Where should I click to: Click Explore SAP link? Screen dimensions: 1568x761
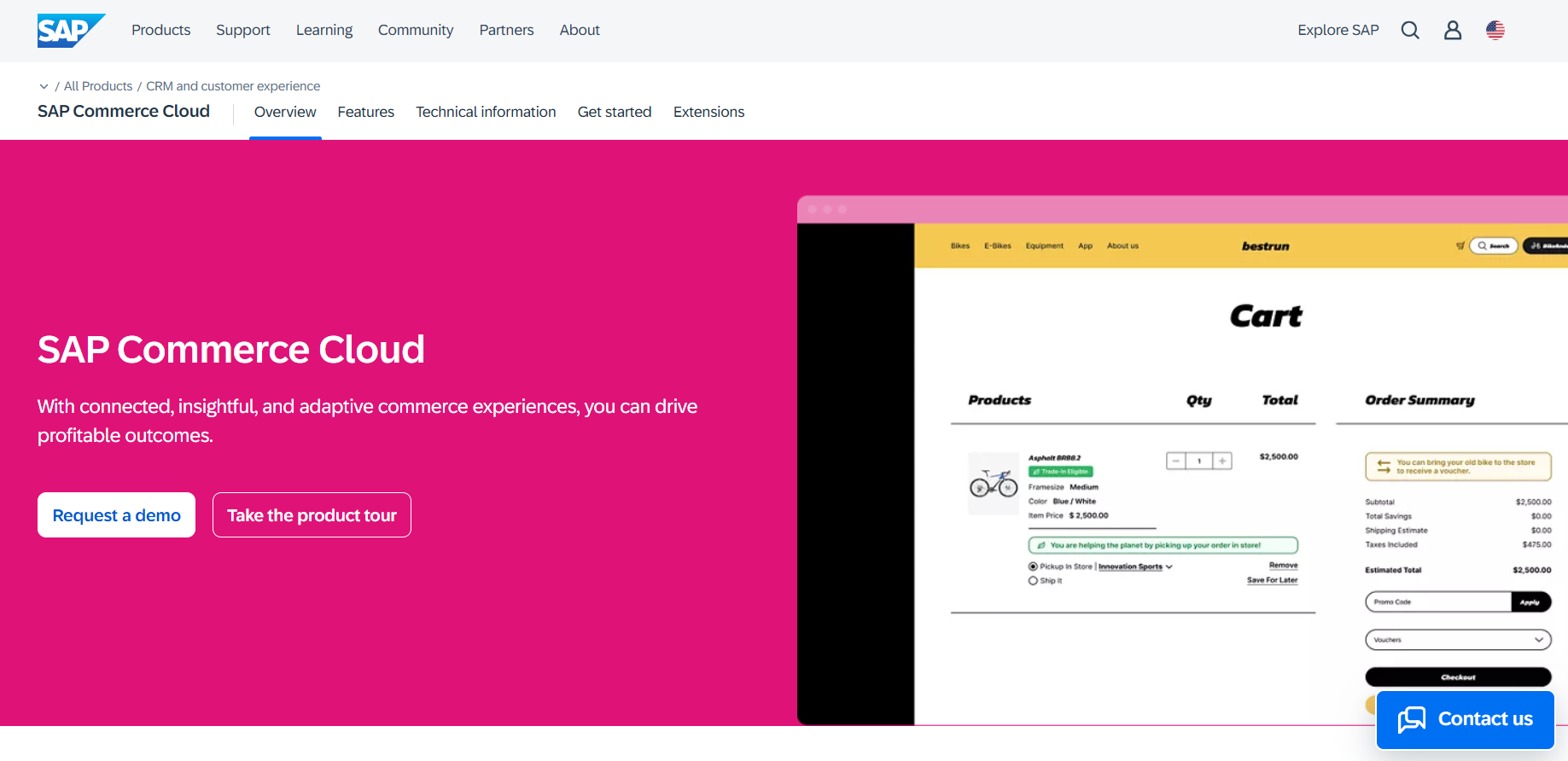[x=1338, y=30]
